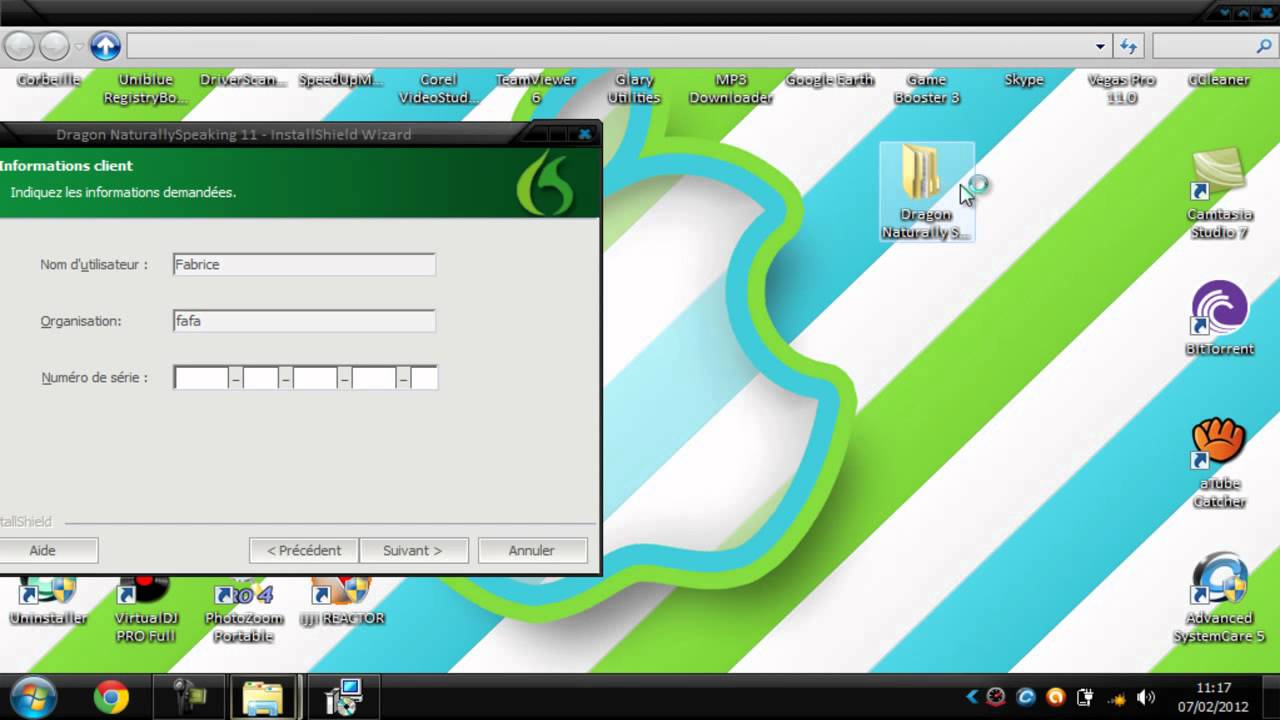Image resolution: width=1280 pixels, height=720 pixels.
Task: Select the Glary Utilities label
Action: tap(634, 89)
